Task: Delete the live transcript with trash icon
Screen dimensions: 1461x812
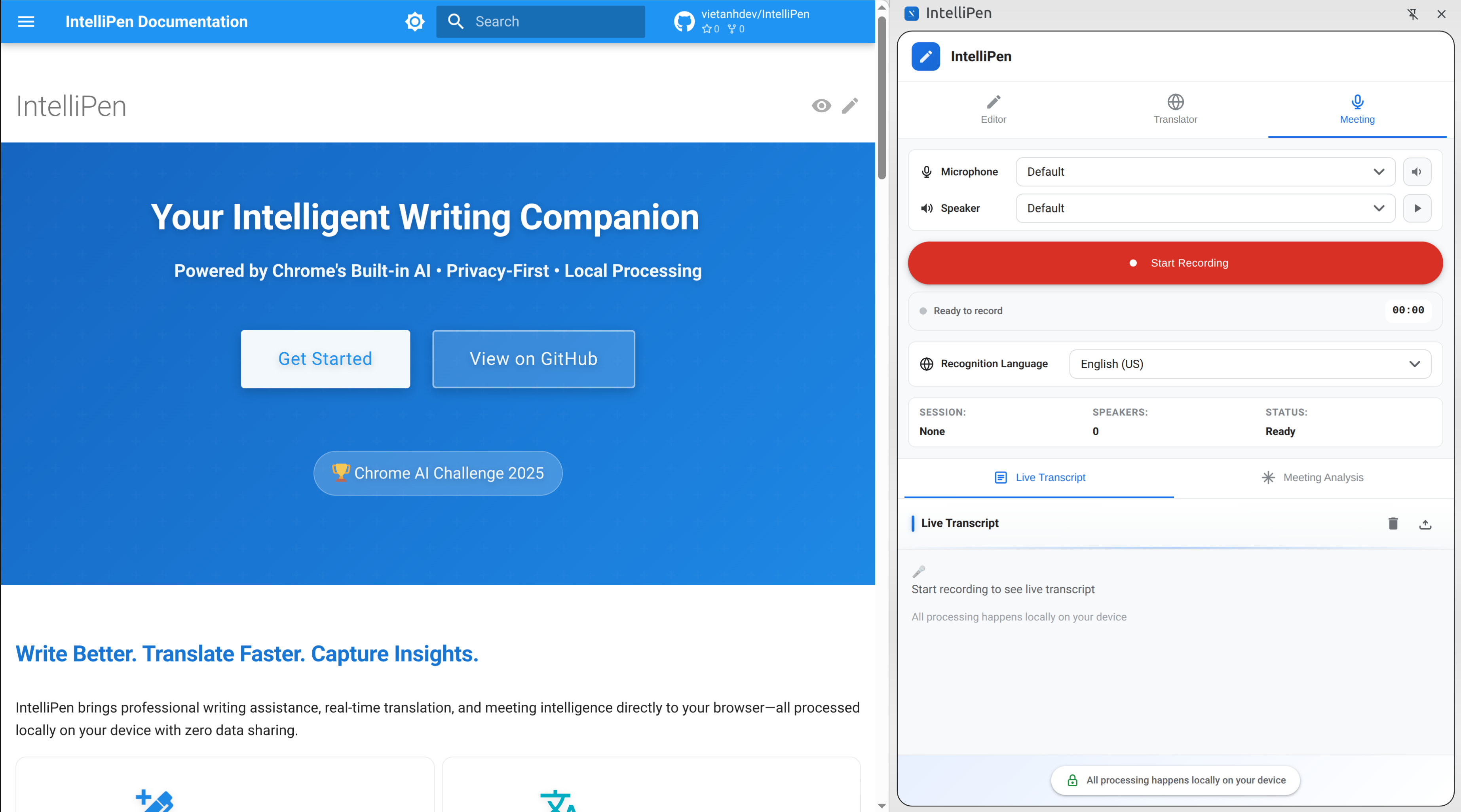Action: click(x=1393, y=524)
